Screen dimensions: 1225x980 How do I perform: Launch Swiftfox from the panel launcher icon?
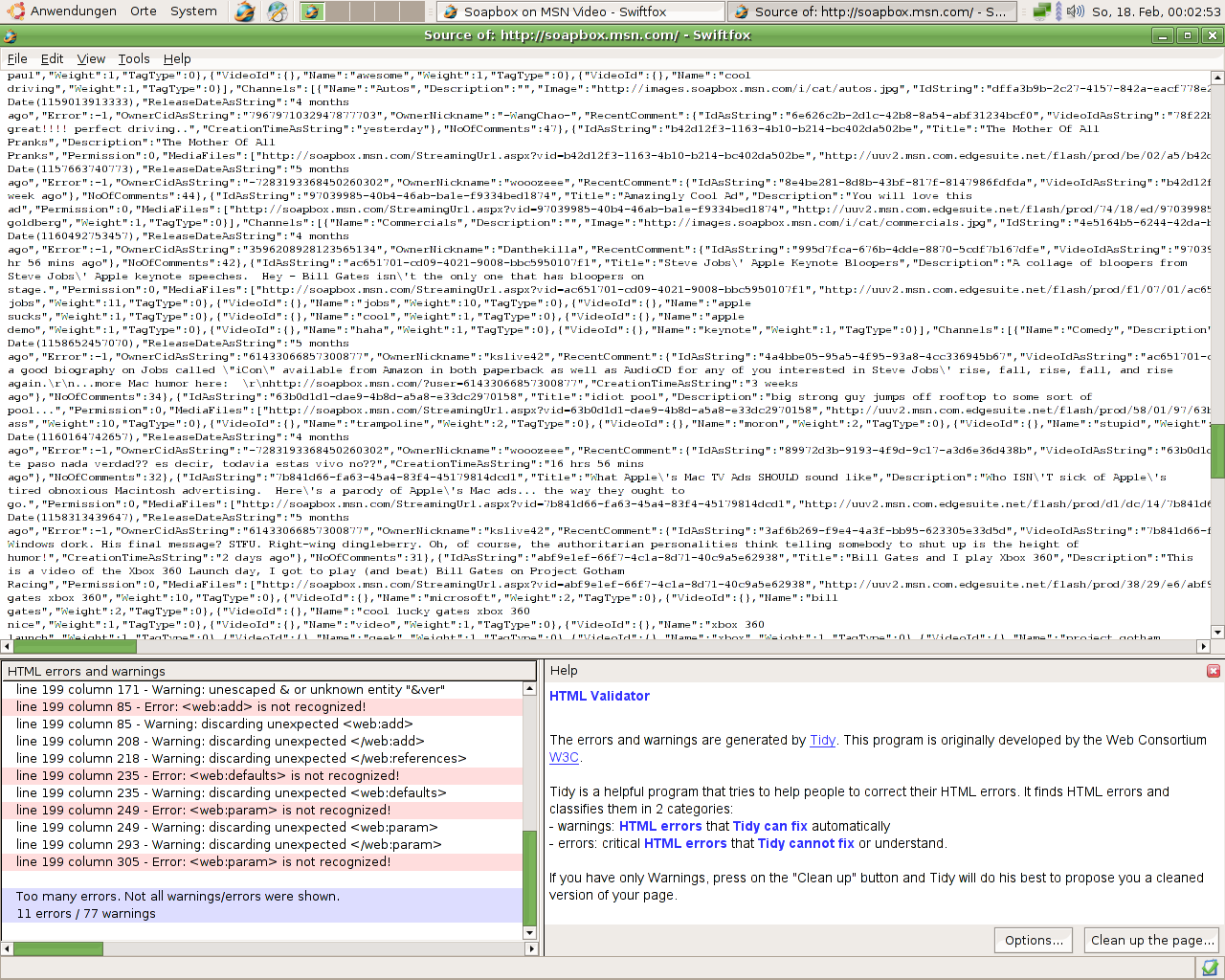(245, 11)
